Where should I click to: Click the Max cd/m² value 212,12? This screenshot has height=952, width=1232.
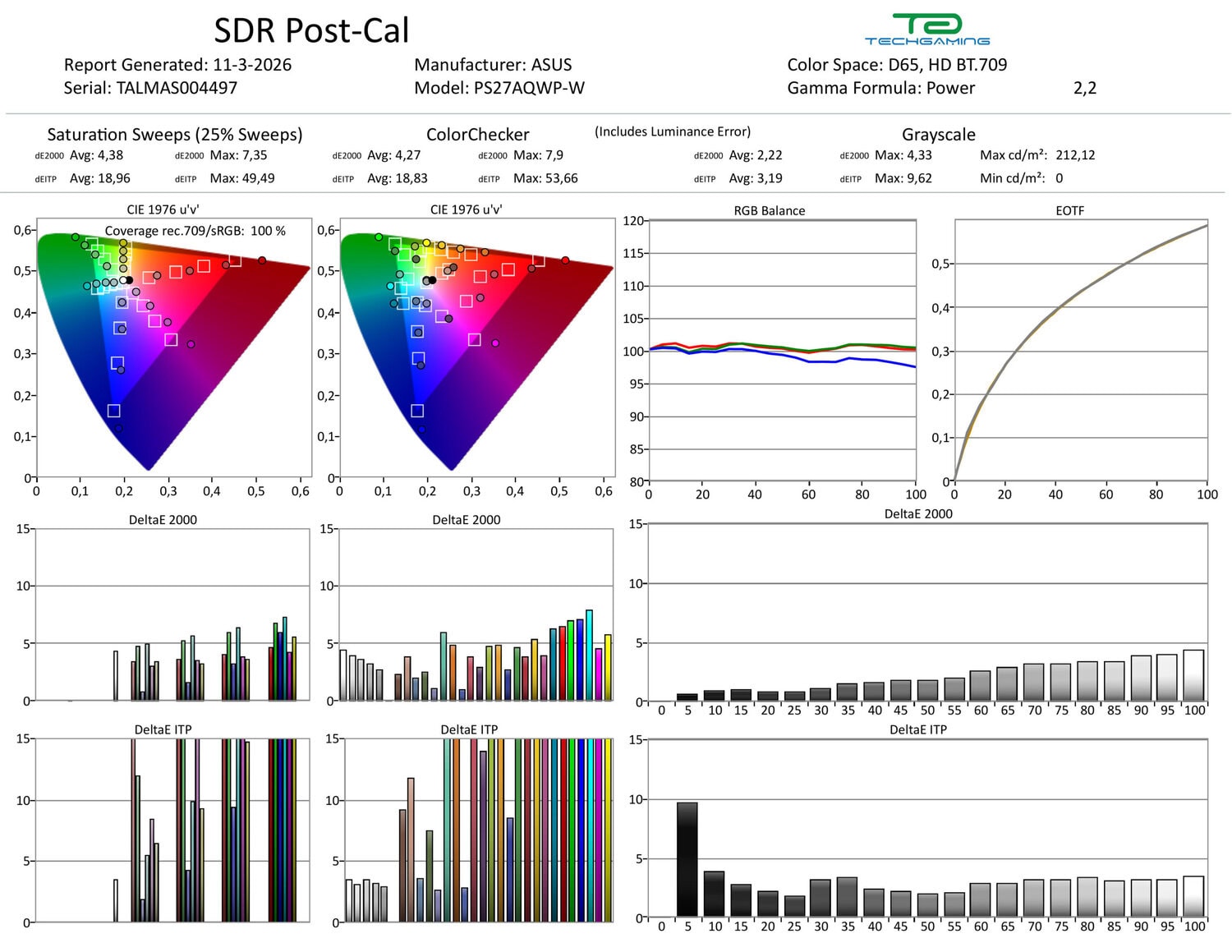click(1075, 155)
